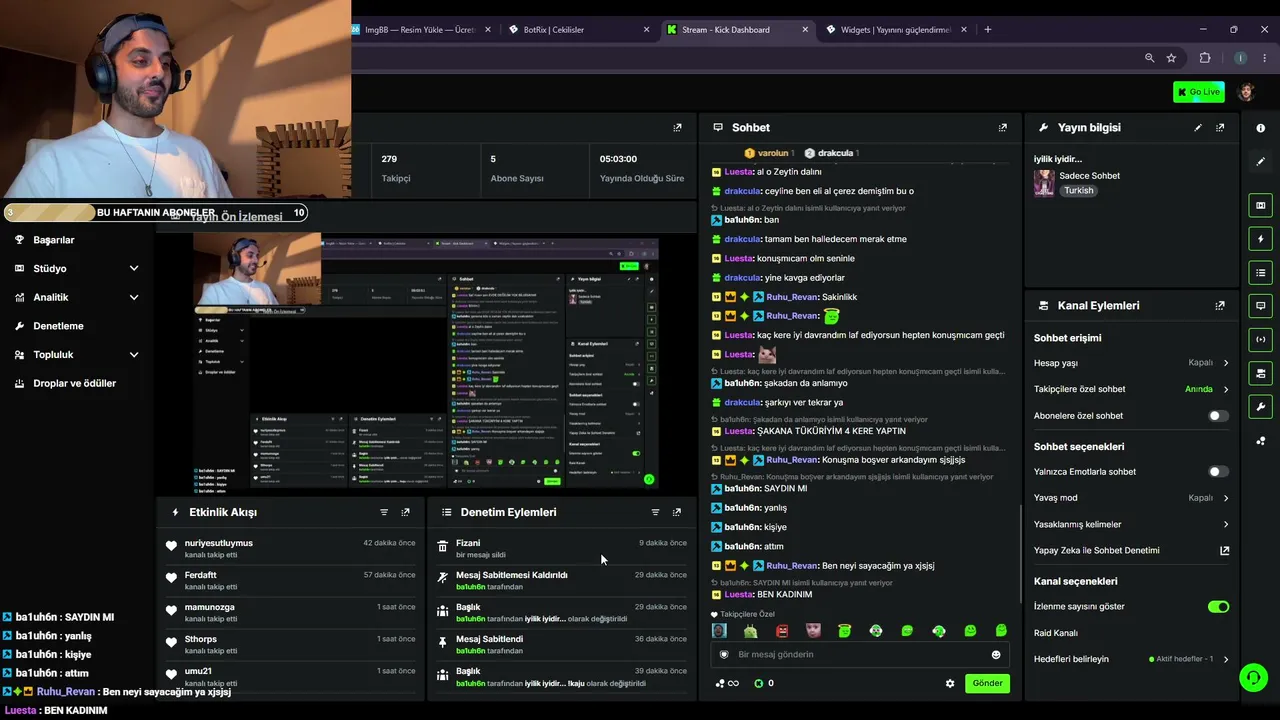
Task: Toggle the chat bubble widget in right sidebar
Action: [x=1260, y=306]
